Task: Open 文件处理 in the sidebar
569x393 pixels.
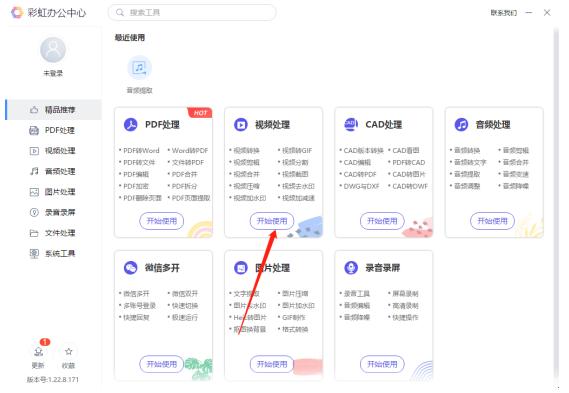Action: [x=54, y=233]
